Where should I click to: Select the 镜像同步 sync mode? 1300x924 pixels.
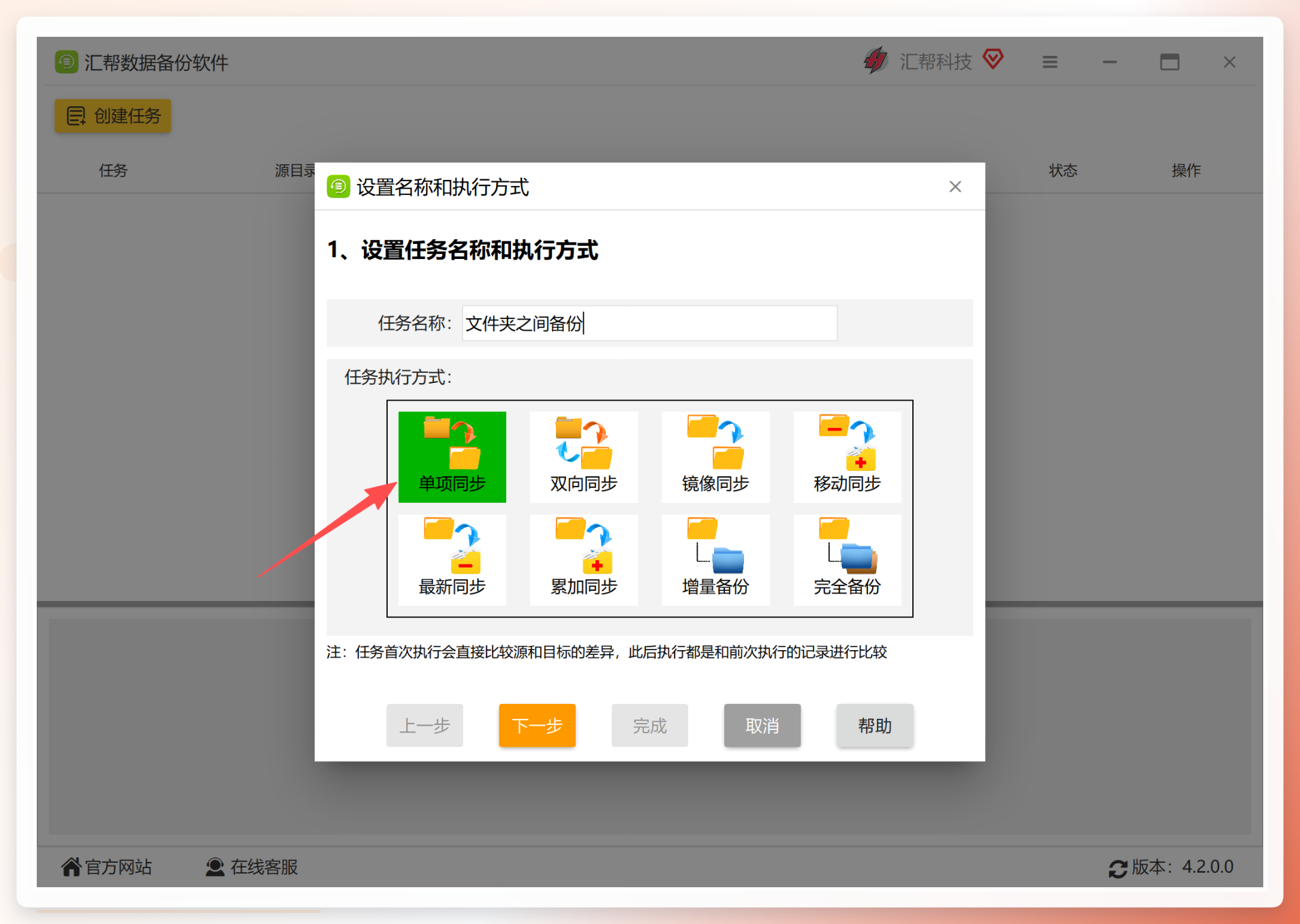tap(715, 457)
